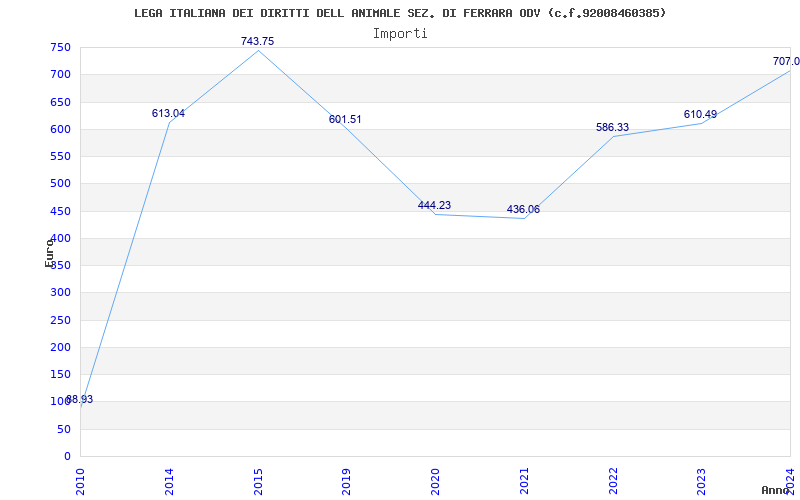Click the Euro vertical axis title
This screenshot has height=500, width=800.
49,253
